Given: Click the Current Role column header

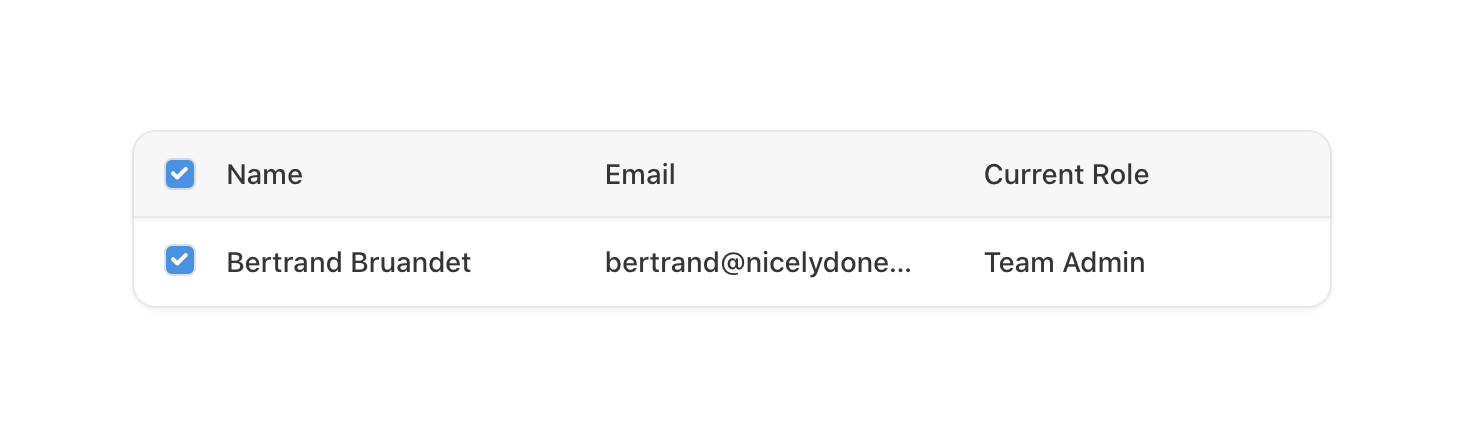Looking at the screenshot, I should tap(1066, 175).
